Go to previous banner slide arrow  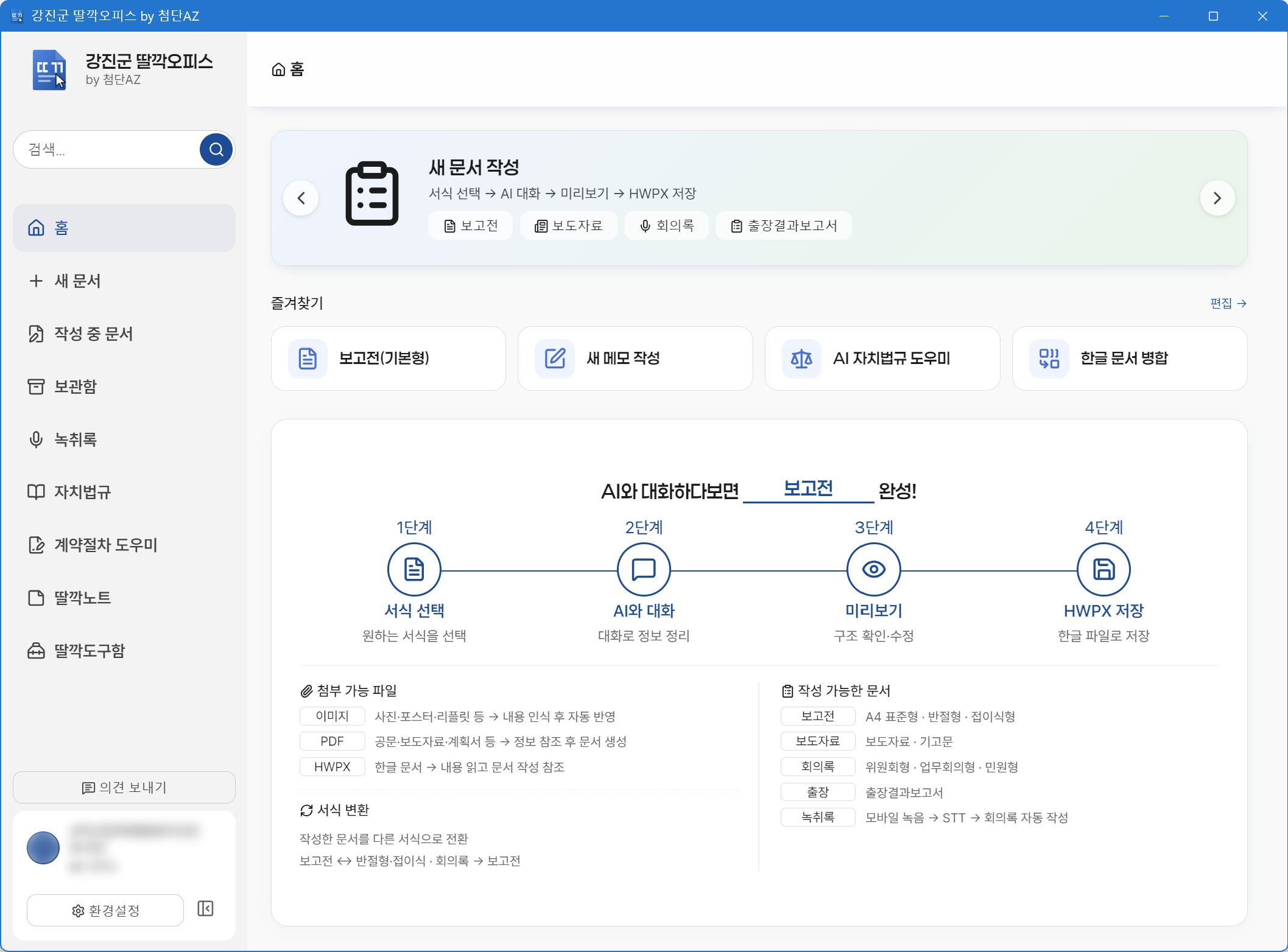coord(301,198)
